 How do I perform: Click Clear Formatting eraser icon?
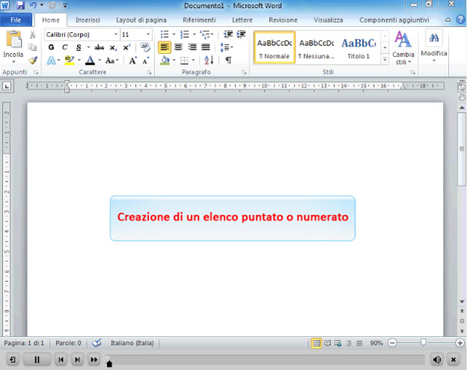pyautogui.click(x=145, y=47)
